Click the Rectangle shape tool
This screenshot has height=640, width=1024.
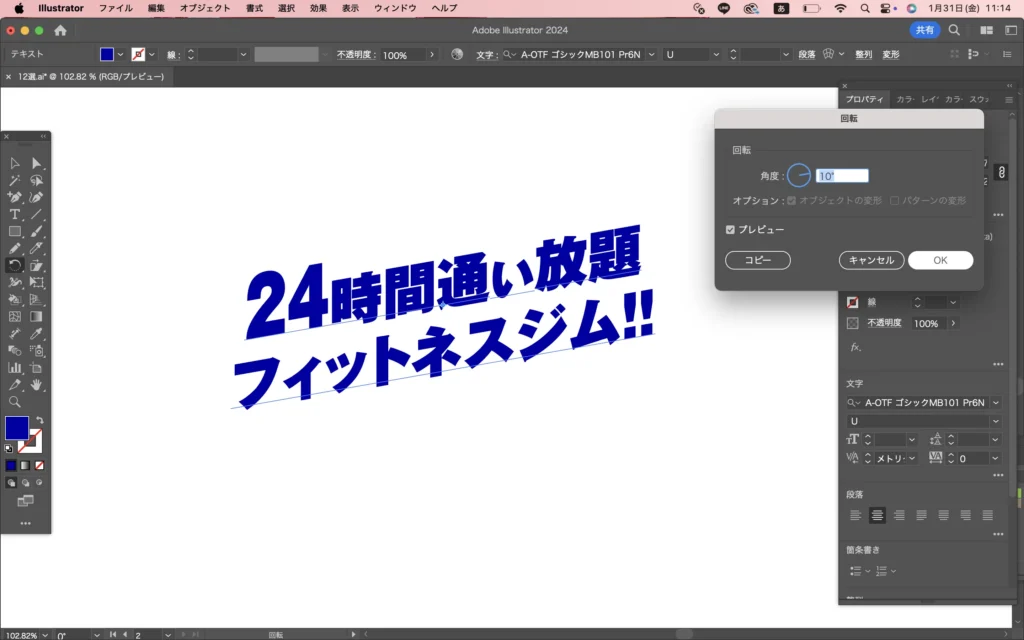(15, 231)
